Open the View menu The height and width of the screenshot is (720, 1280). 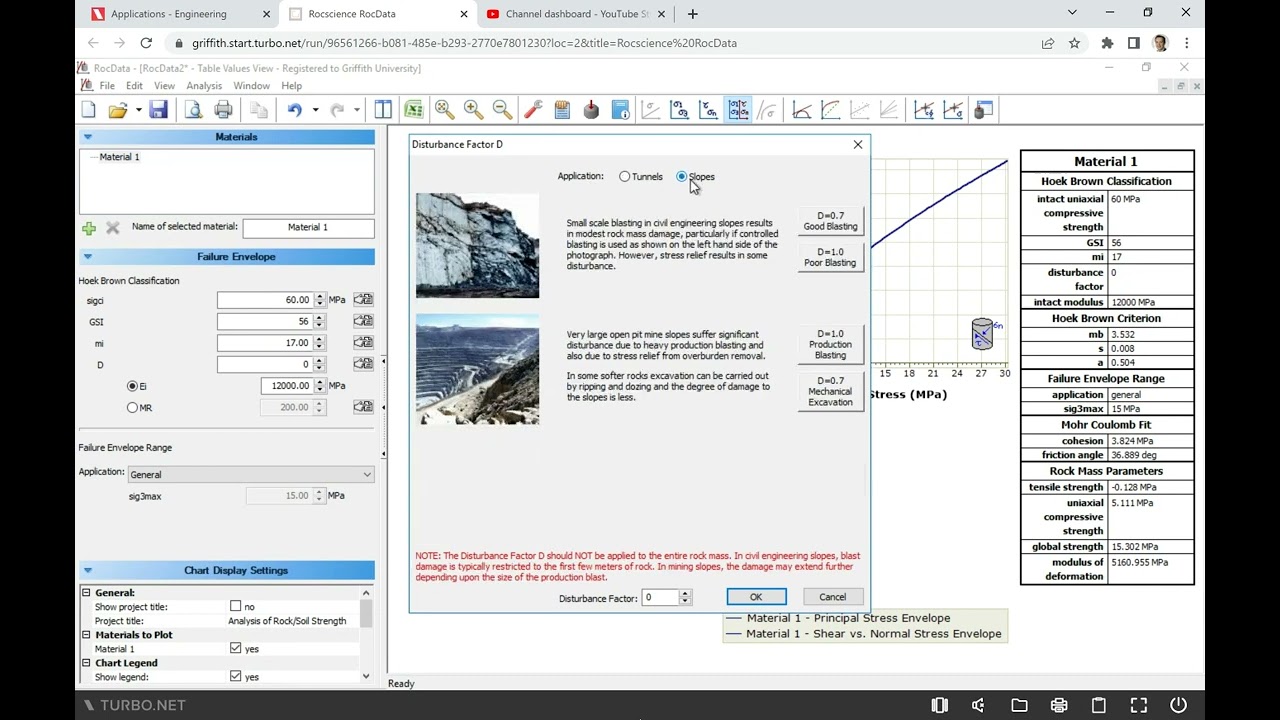pyautogui.click(x=164, y=86)
